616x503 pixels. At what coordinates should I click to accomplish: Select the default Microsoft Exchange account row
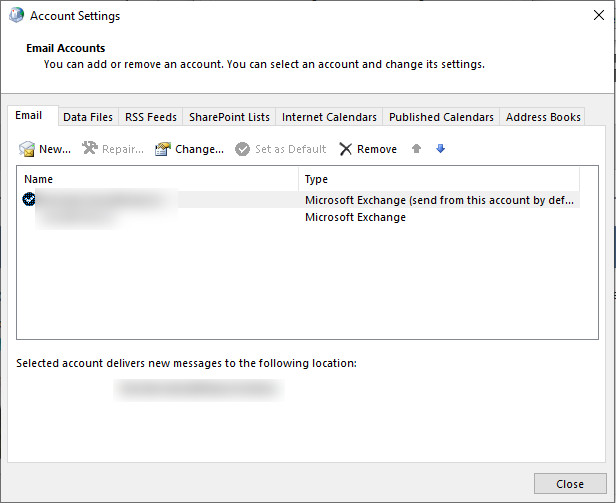[299, 200]
